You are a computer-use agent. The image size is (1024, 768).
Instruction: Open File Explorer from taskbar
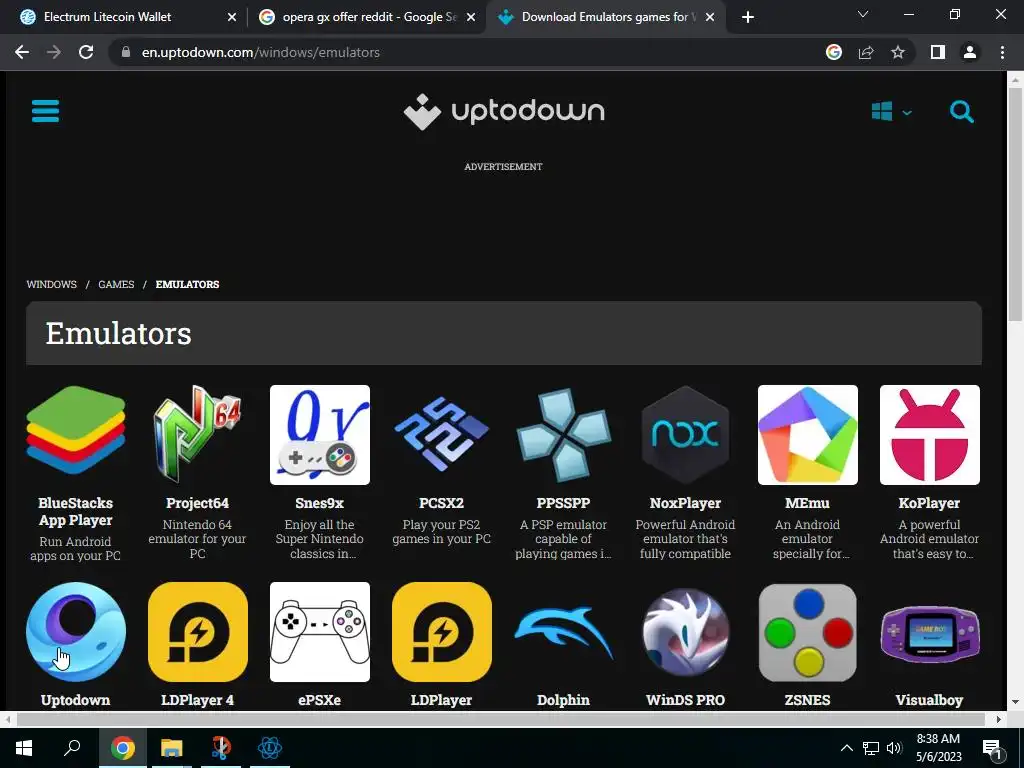coord(172,748)
